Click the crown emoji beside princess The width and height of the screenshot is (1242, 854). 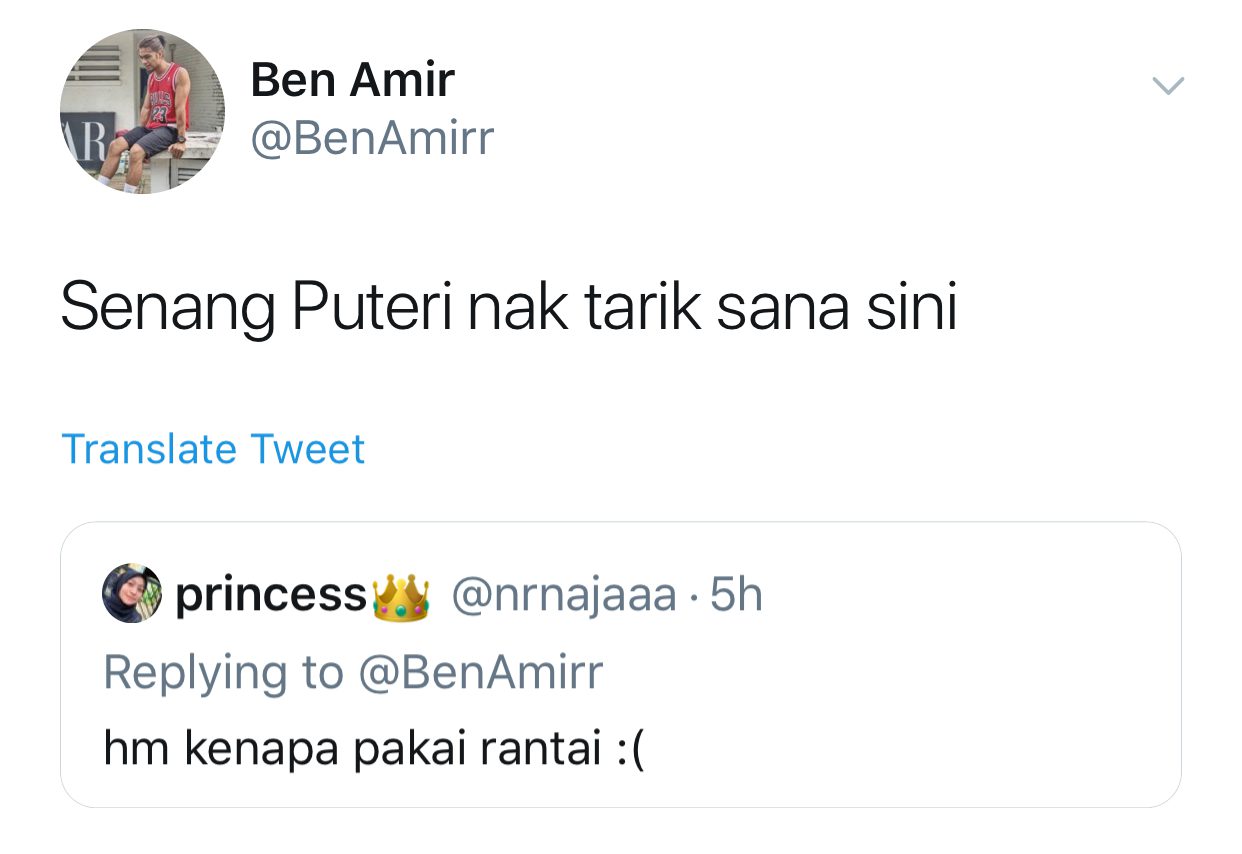point(400,596)
